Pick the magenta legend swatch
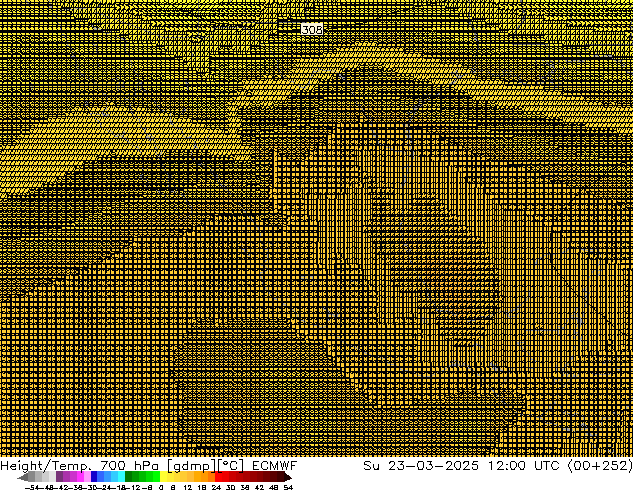 pos(80,477)
